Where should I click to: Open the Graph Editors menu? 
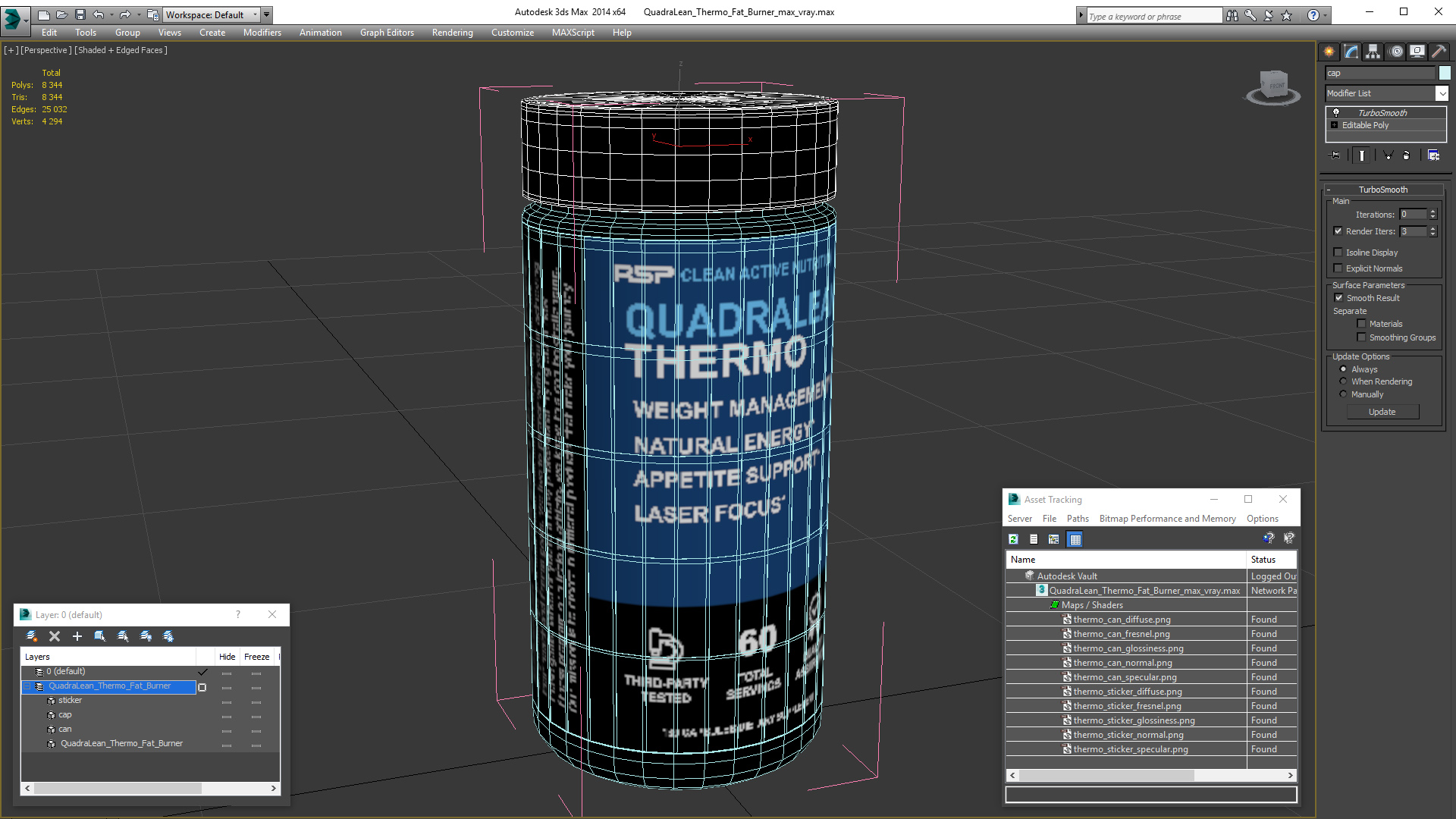(x=387, y=33)
